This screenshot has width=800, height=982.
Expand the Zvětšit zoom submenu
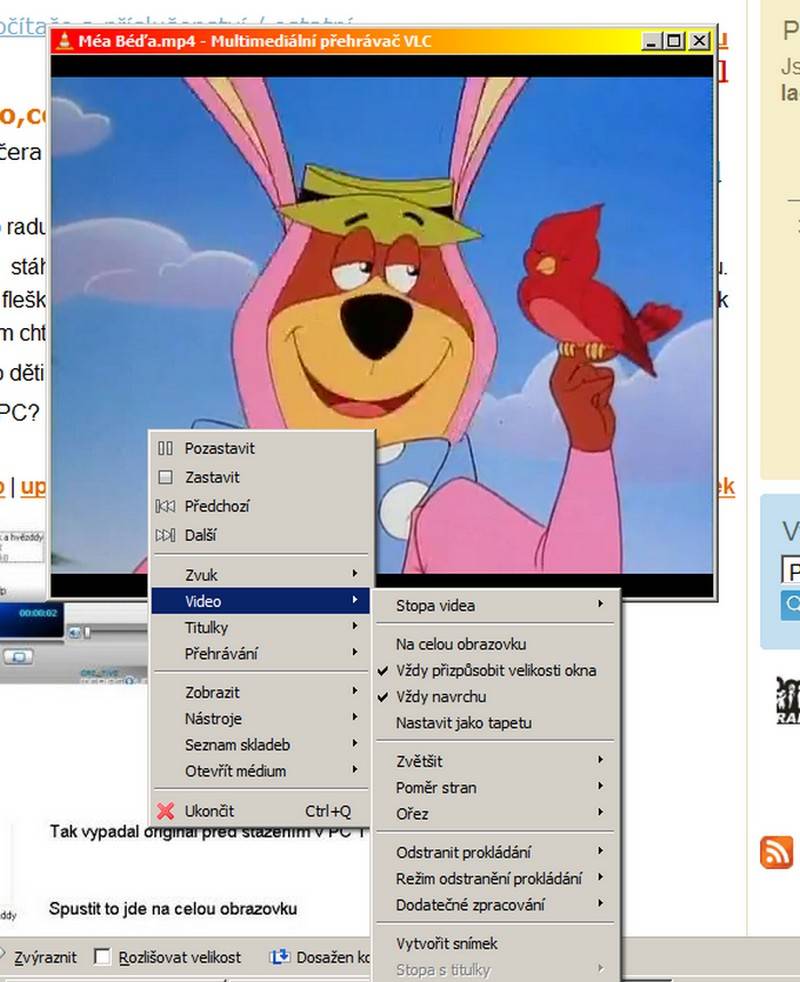pyautogui.click(x=495, y=762)
